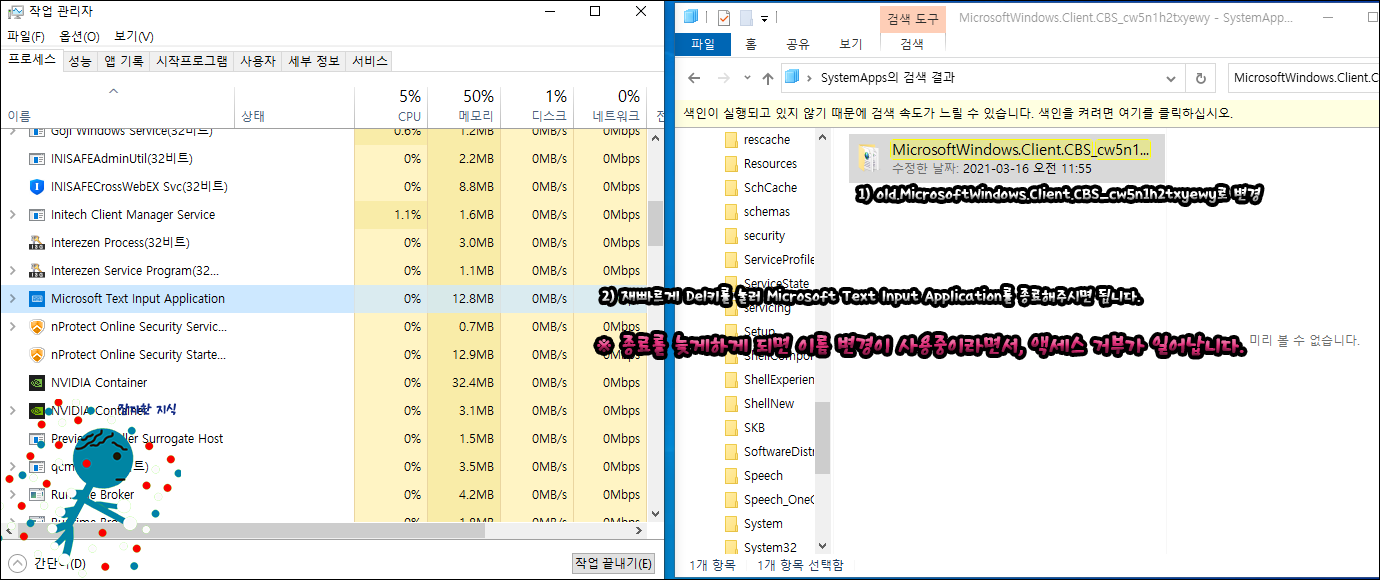Click the INISAFEAdminUtil process icon
The height and width of the screenshot is (580, 1380).
pyautogui.click(x=37, y=158)
